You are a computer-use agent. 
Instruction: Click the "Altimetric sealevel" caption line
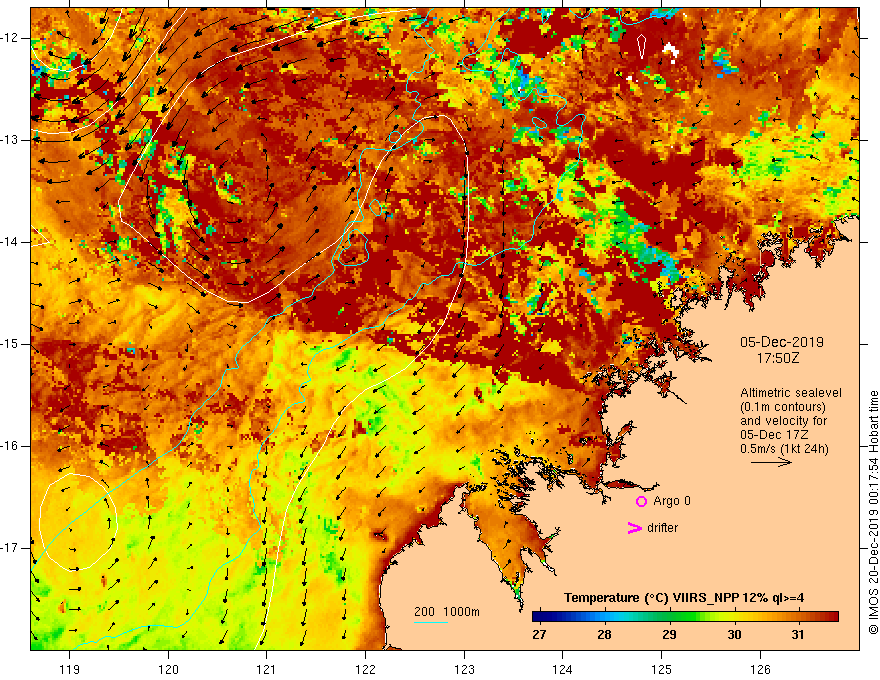pos(791,393)
